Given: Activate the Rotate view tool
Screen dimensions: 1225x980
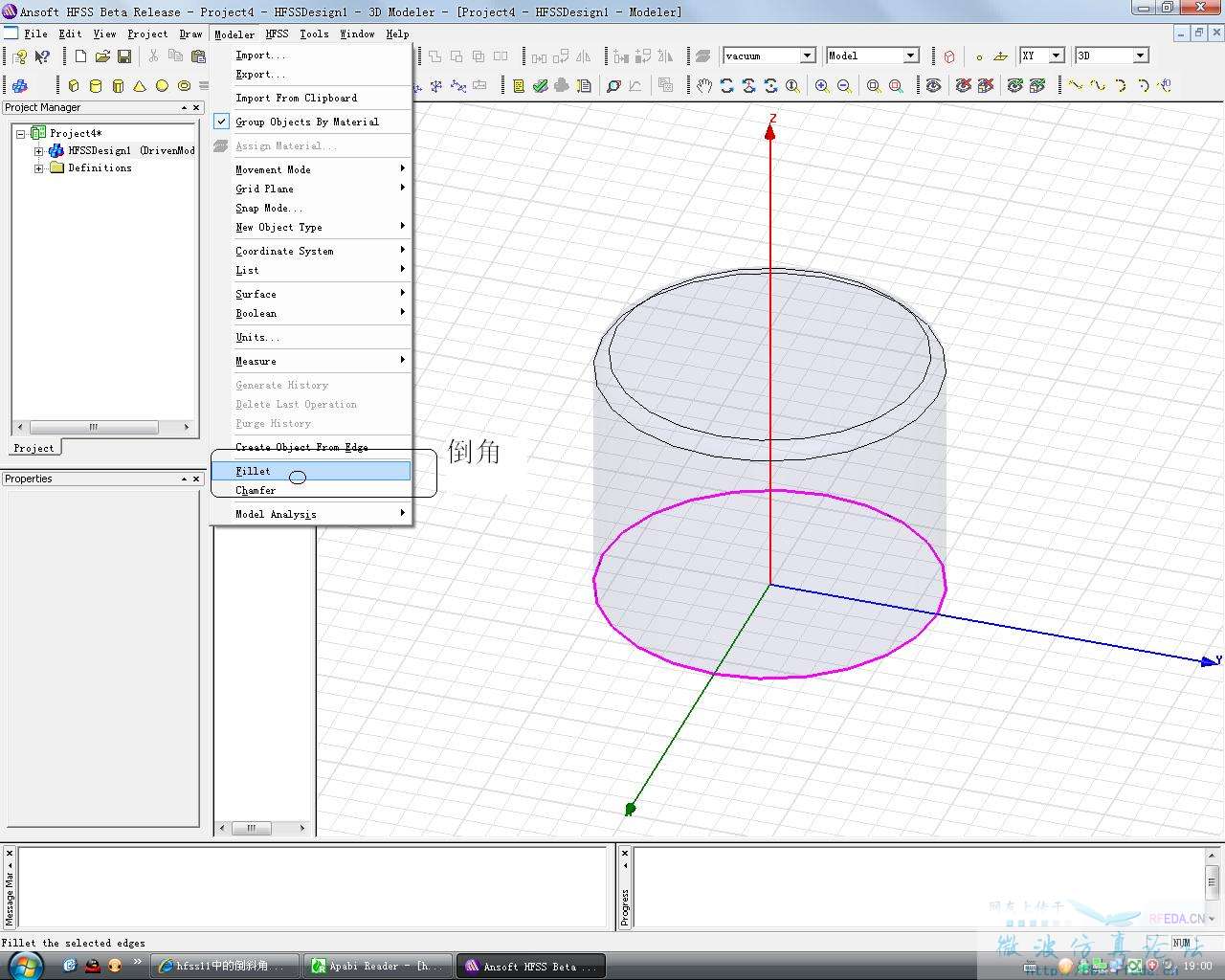Looking at the screenshot, I should [726, 86].
